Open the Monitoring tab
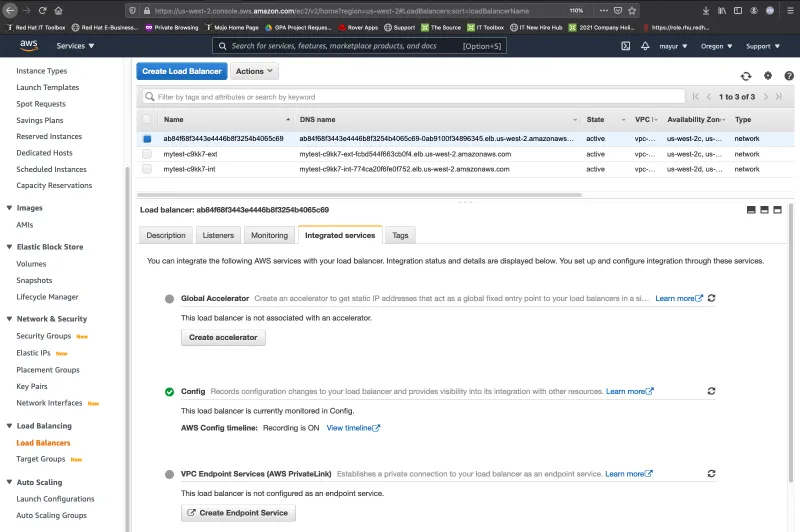The image size is (800, 532). [269, 235]
